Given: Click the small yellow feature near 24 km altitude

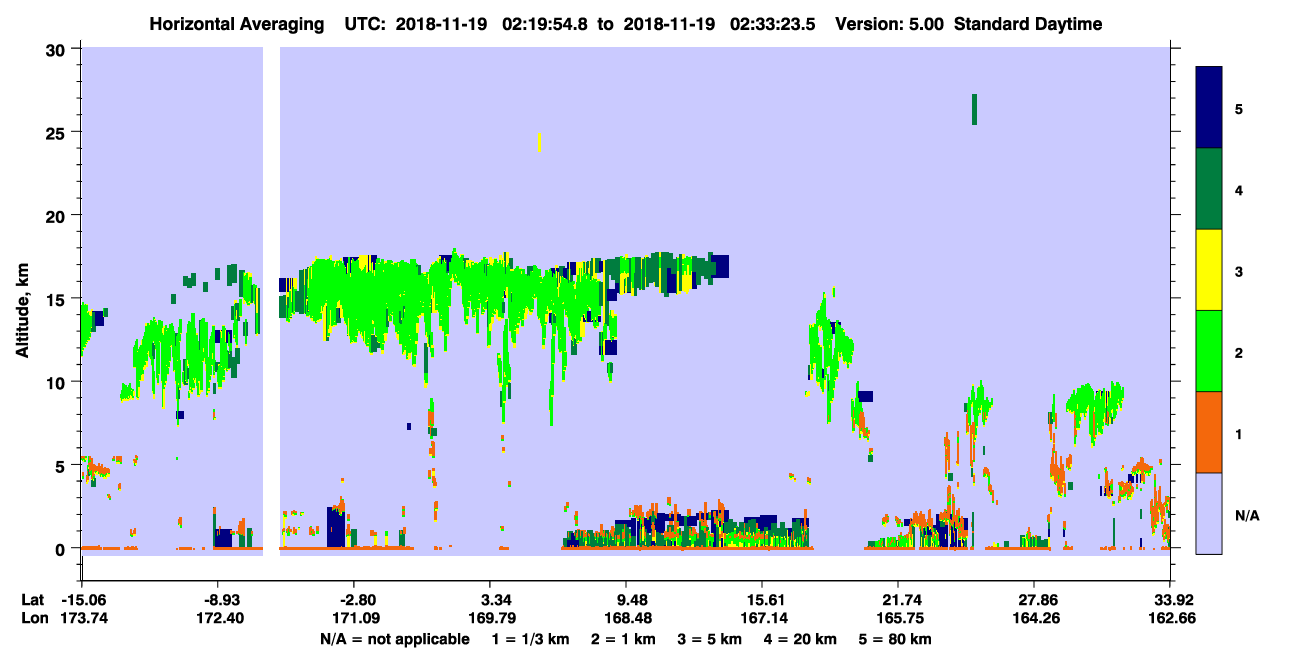Looking at the screenshot, I should click(x=540, y=142).
